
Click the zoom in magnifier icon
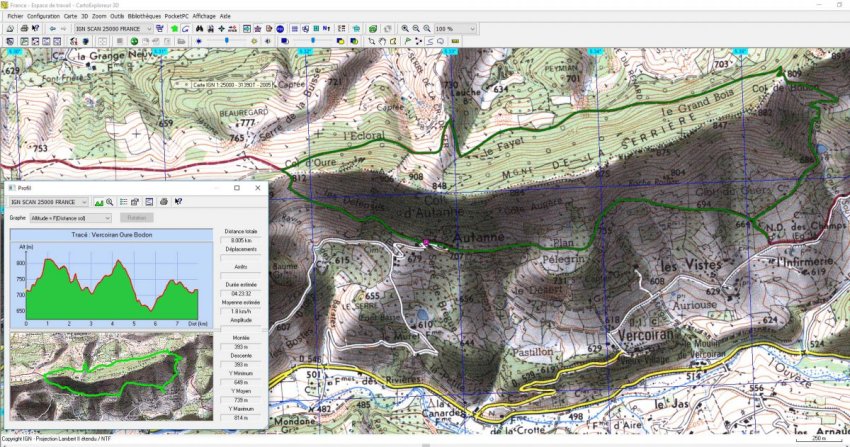coord(405,28)
